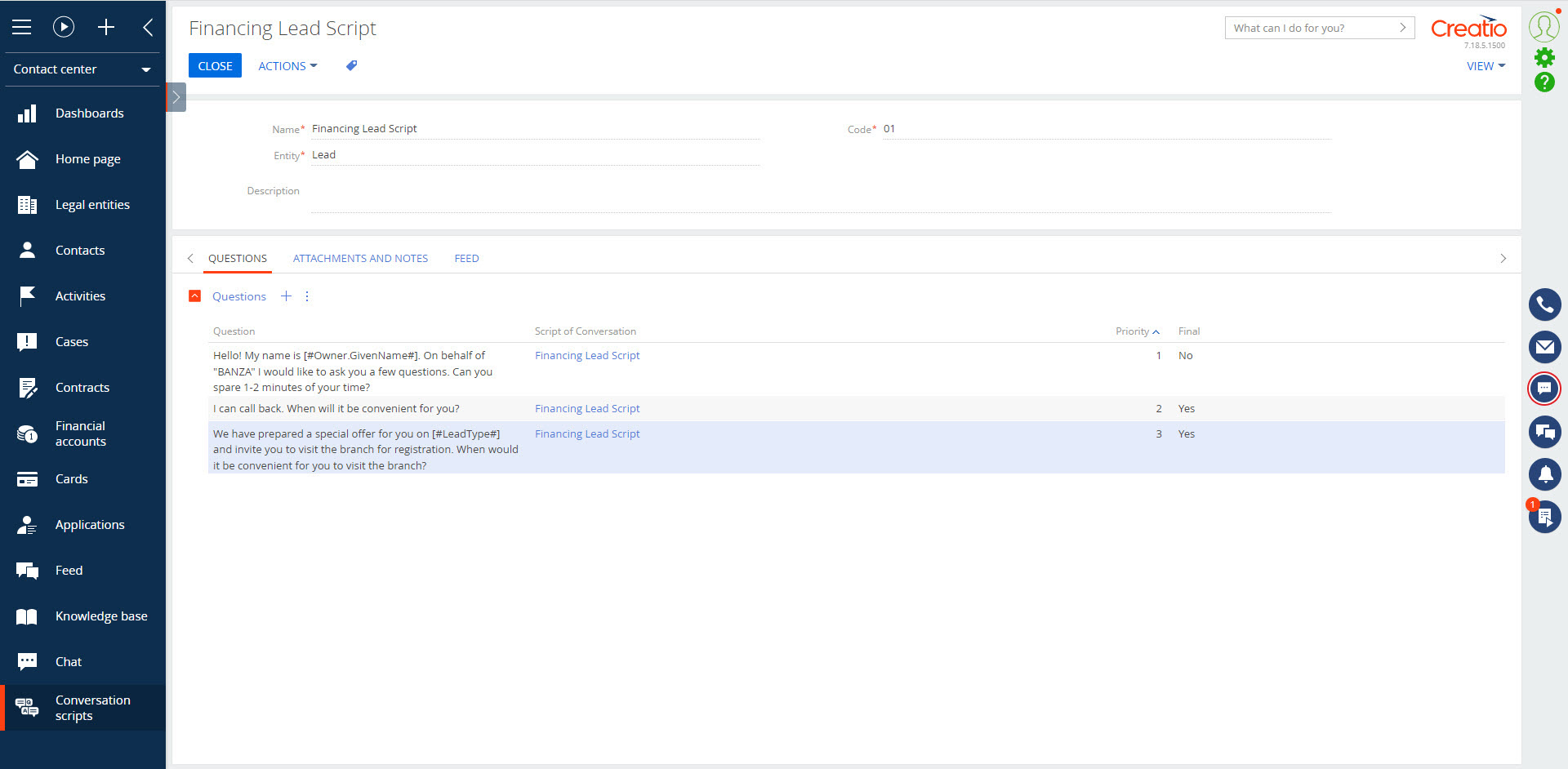
Task: Open Contacts section
Action: (x=82, y=251)
